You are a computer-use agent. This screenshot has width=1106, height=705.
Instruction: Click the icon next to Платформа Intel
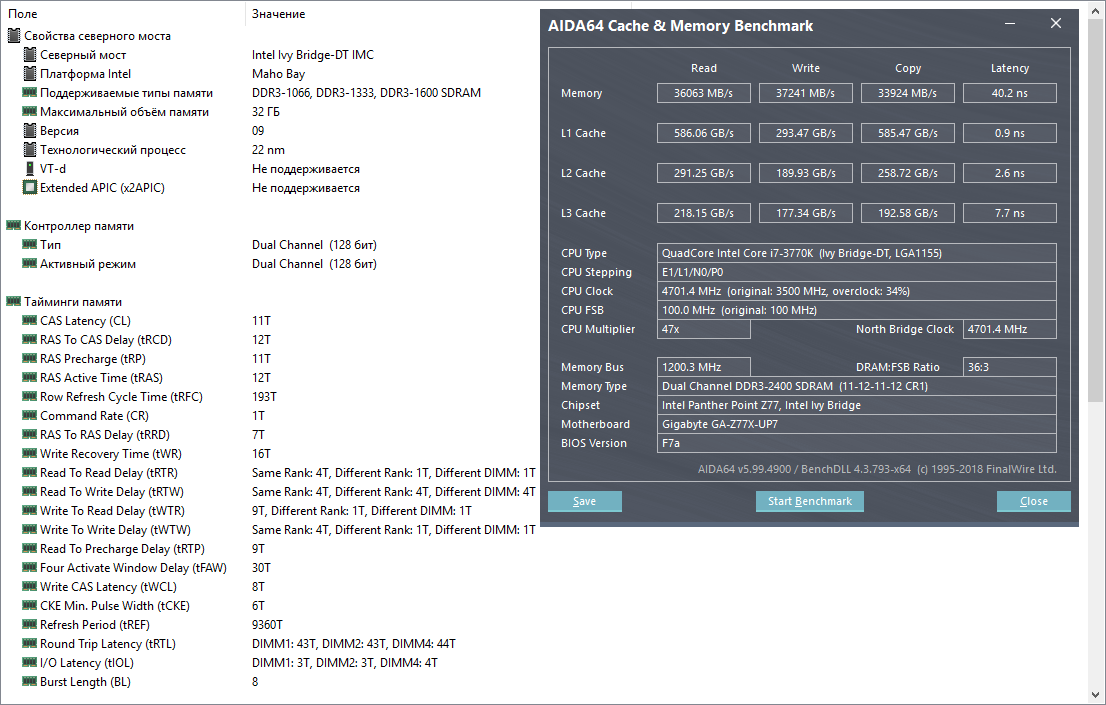click(30, 73)
